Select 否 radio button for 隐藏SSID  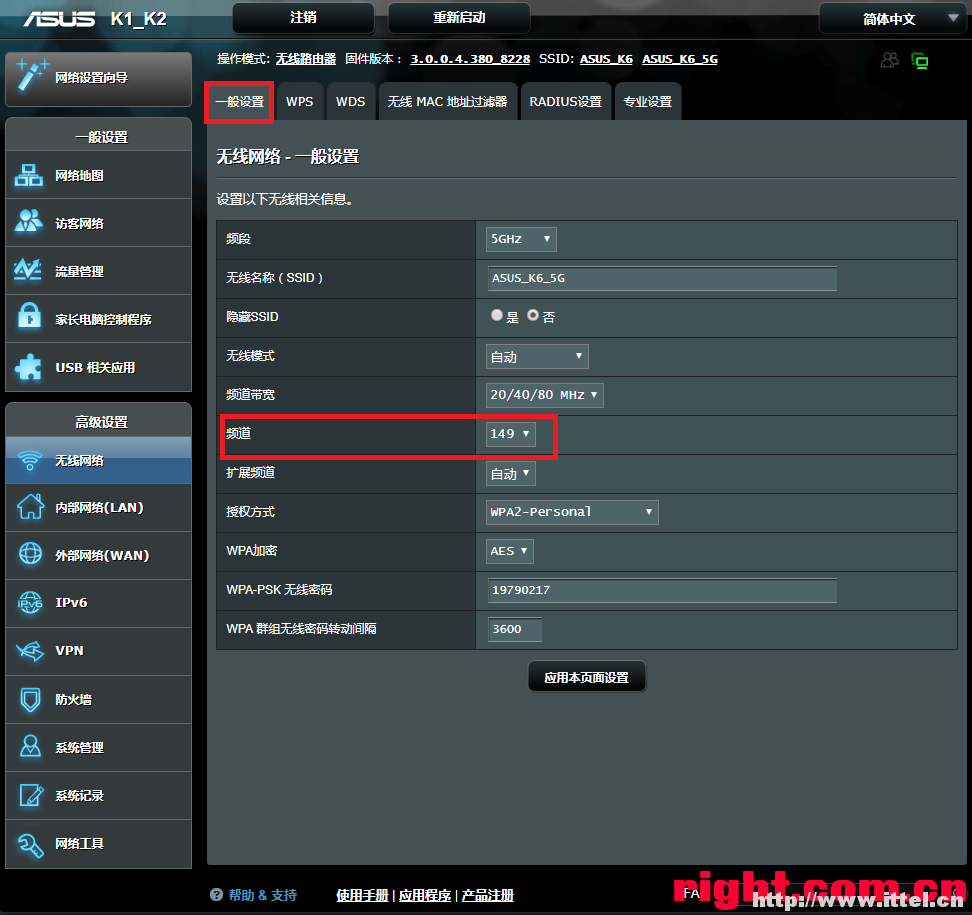coord(533,315)
